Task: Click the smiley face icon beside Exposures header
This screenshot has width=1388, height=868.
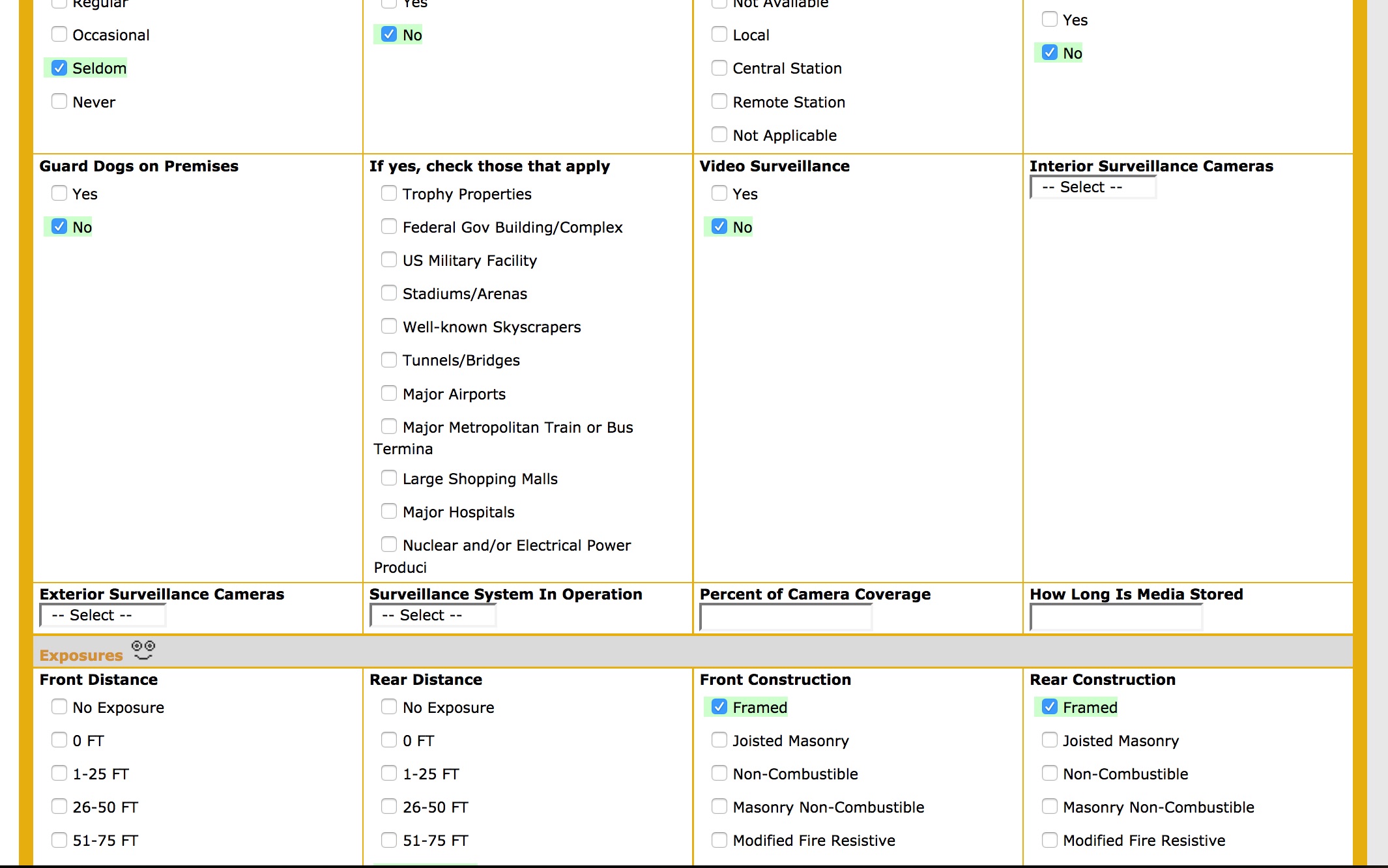Action: point(141,650)
